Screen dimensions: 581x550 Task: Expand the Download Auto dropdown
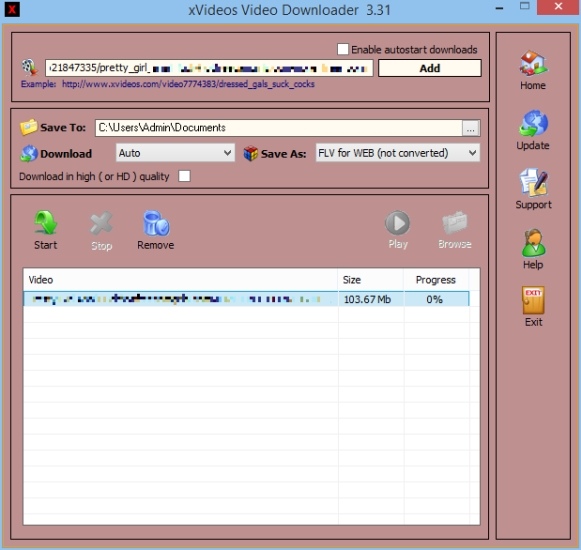(175, 153)
